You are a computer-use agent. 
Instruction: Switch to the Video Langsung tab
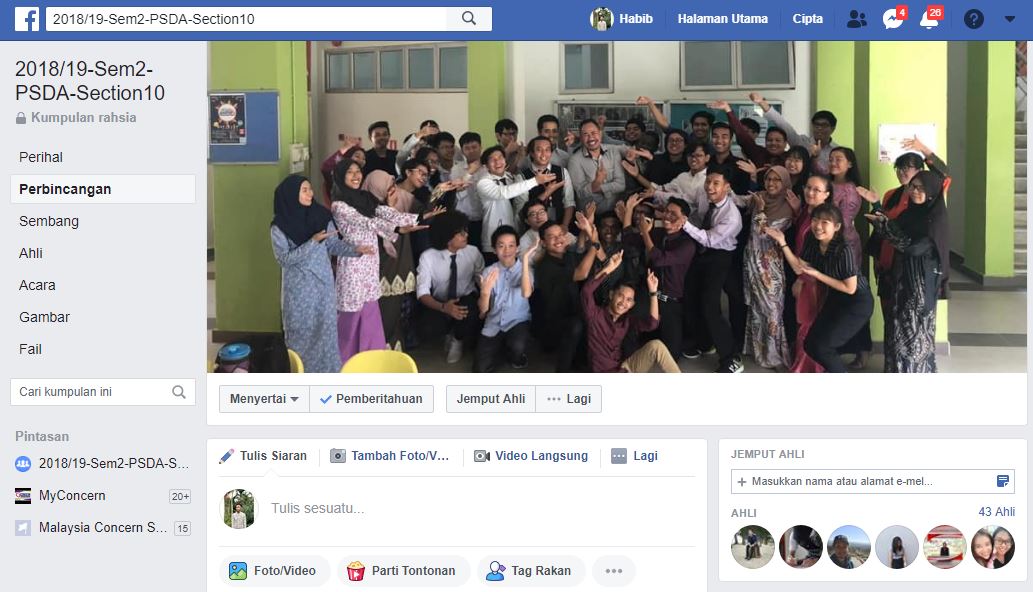pos(531,456)
